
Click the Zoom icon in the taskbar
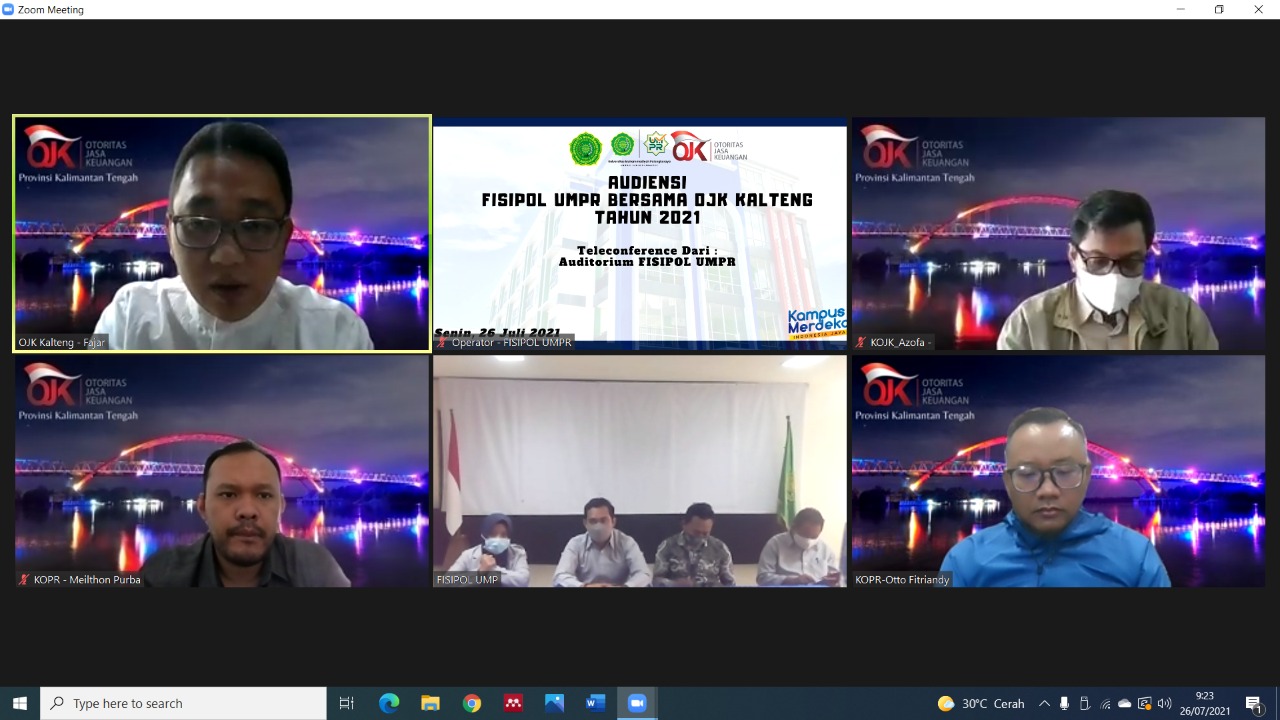point(637,703)
